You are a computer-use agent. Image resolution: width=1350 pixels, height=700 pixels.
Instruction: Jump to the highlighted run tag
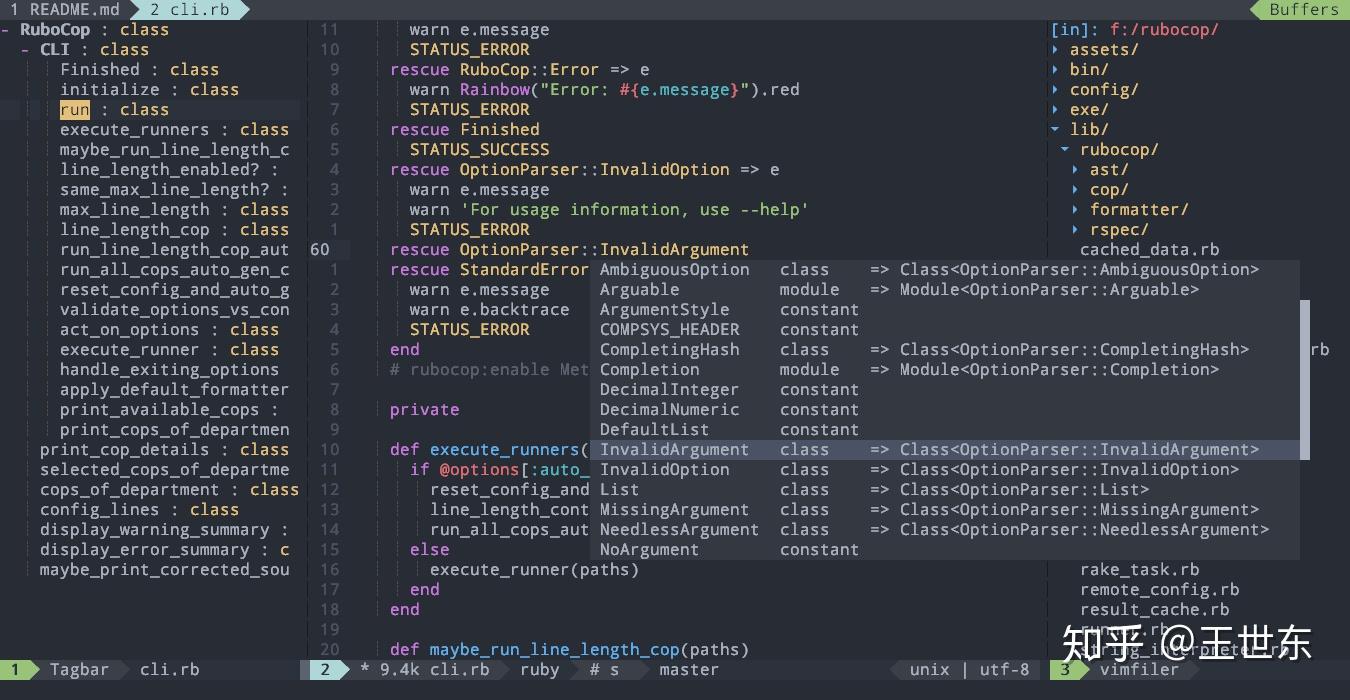point(75,110)
